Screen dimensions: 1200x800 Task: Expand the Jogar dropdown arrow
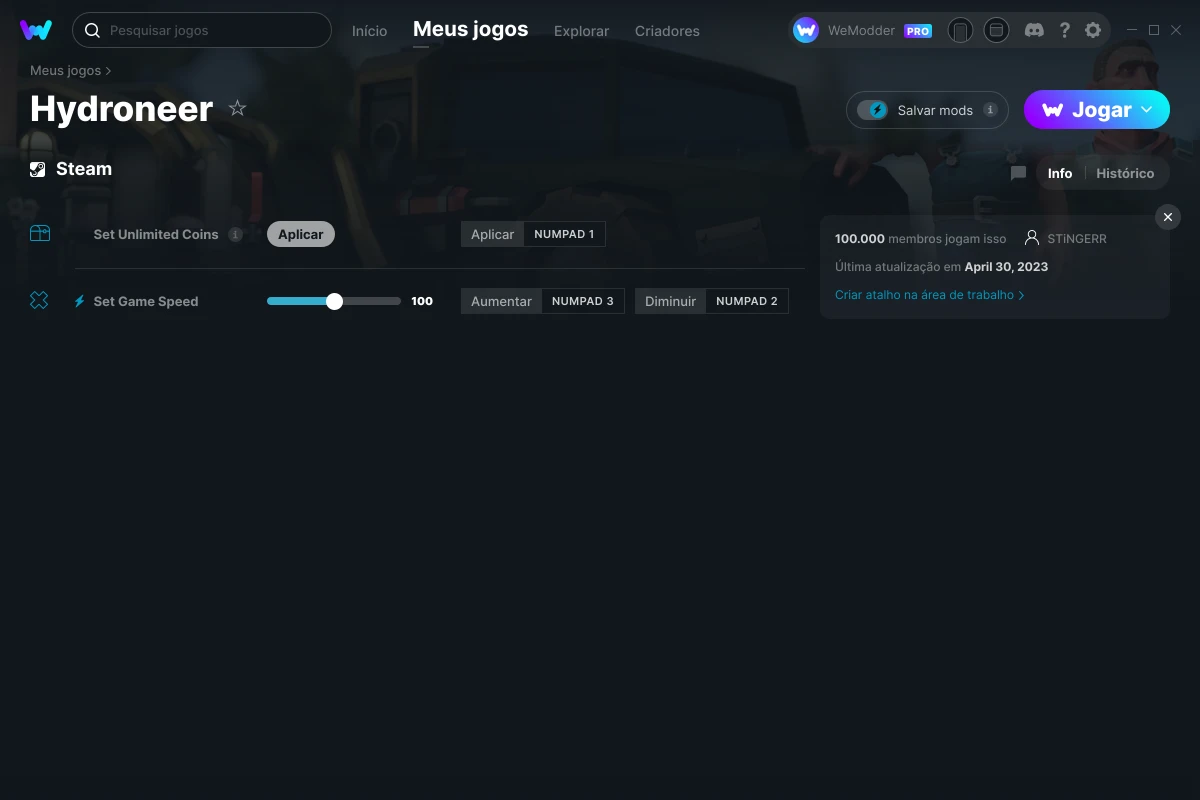click(1147, 110)
